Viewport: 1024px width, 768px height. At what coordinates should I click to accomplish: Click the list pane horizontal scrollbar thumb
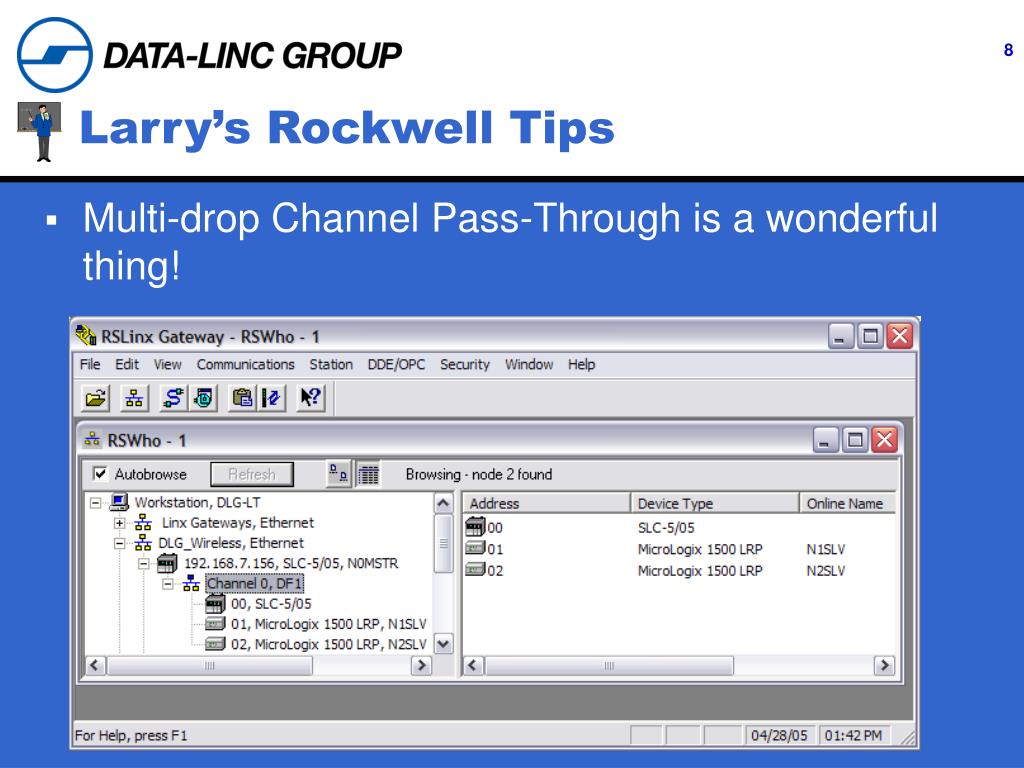[609, 665]
